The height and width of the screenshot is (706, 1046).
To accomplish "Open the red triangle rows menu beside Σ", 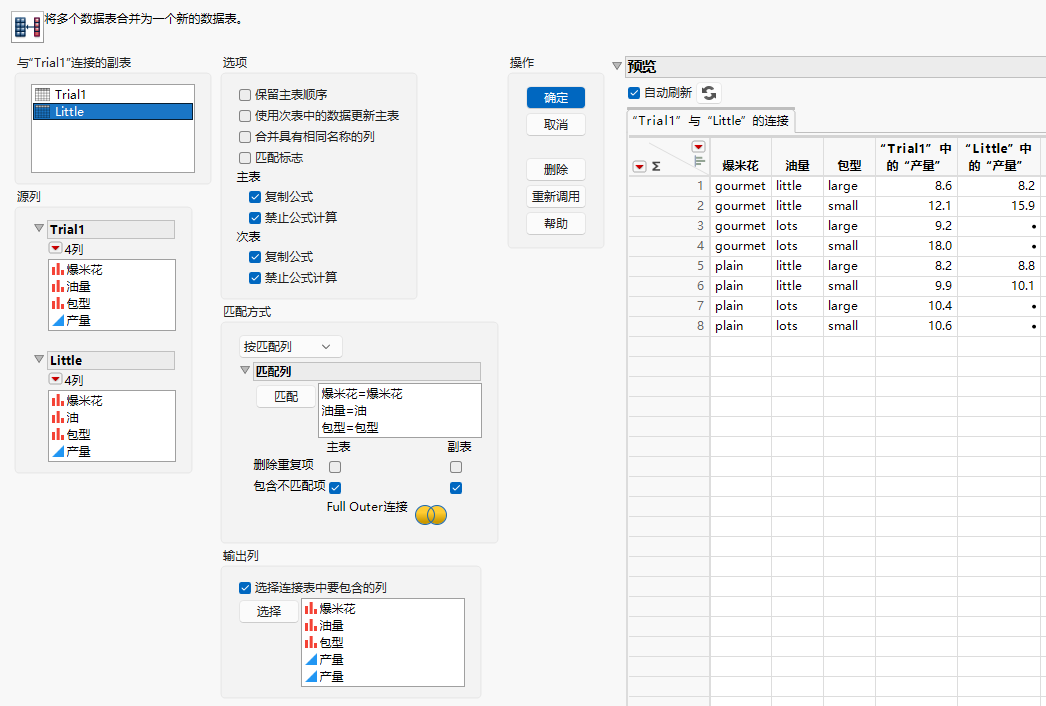I will coord(639,166).
